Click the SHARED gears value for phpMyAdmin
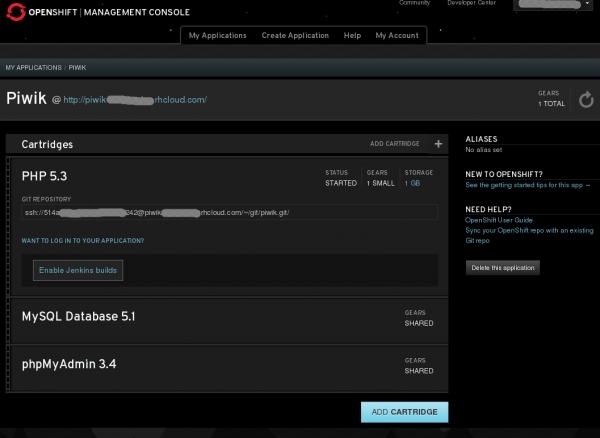The width and height of the screenshot is (600, 438). [x=419, y=371]
